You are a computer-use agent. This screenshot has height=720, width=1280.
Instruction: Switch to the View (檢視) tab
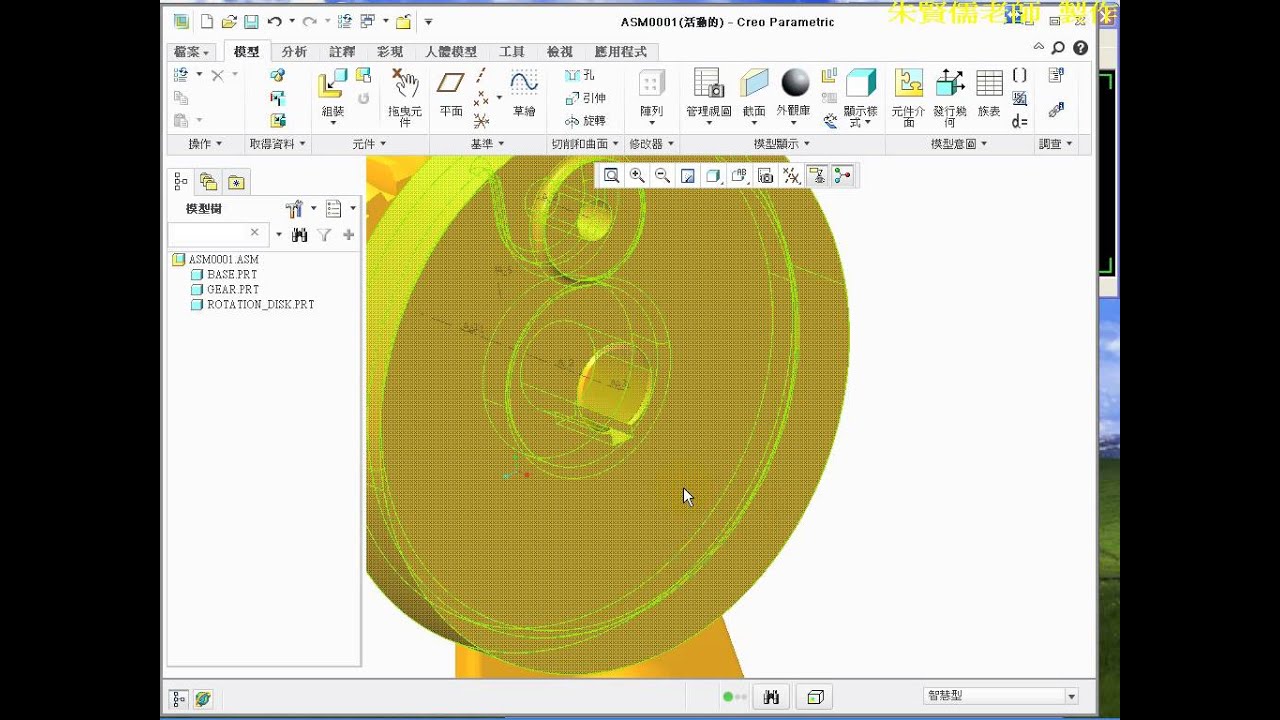coord(559,52)
